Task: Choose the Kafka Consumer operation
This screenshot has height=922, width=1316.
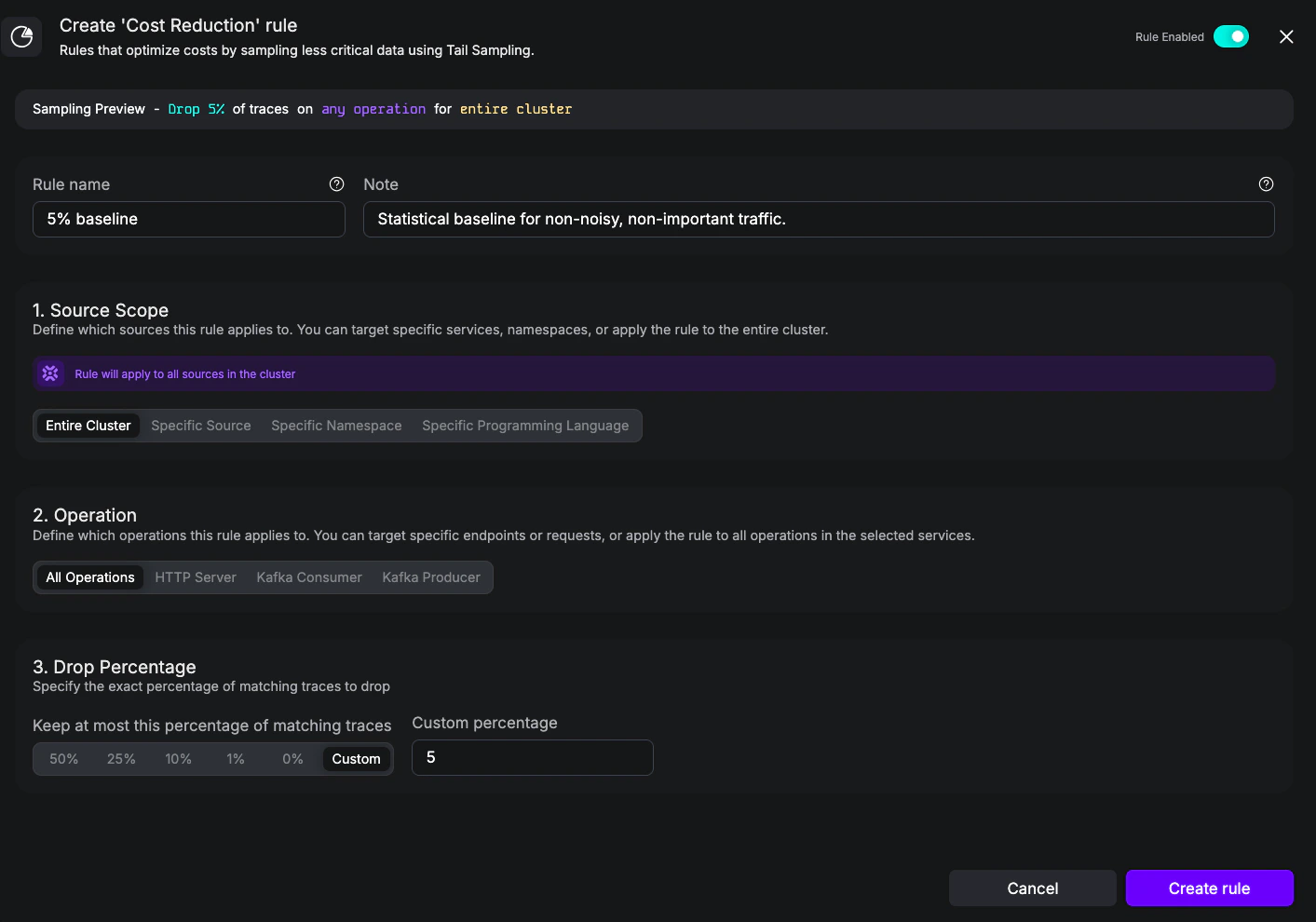Action: 309,577
